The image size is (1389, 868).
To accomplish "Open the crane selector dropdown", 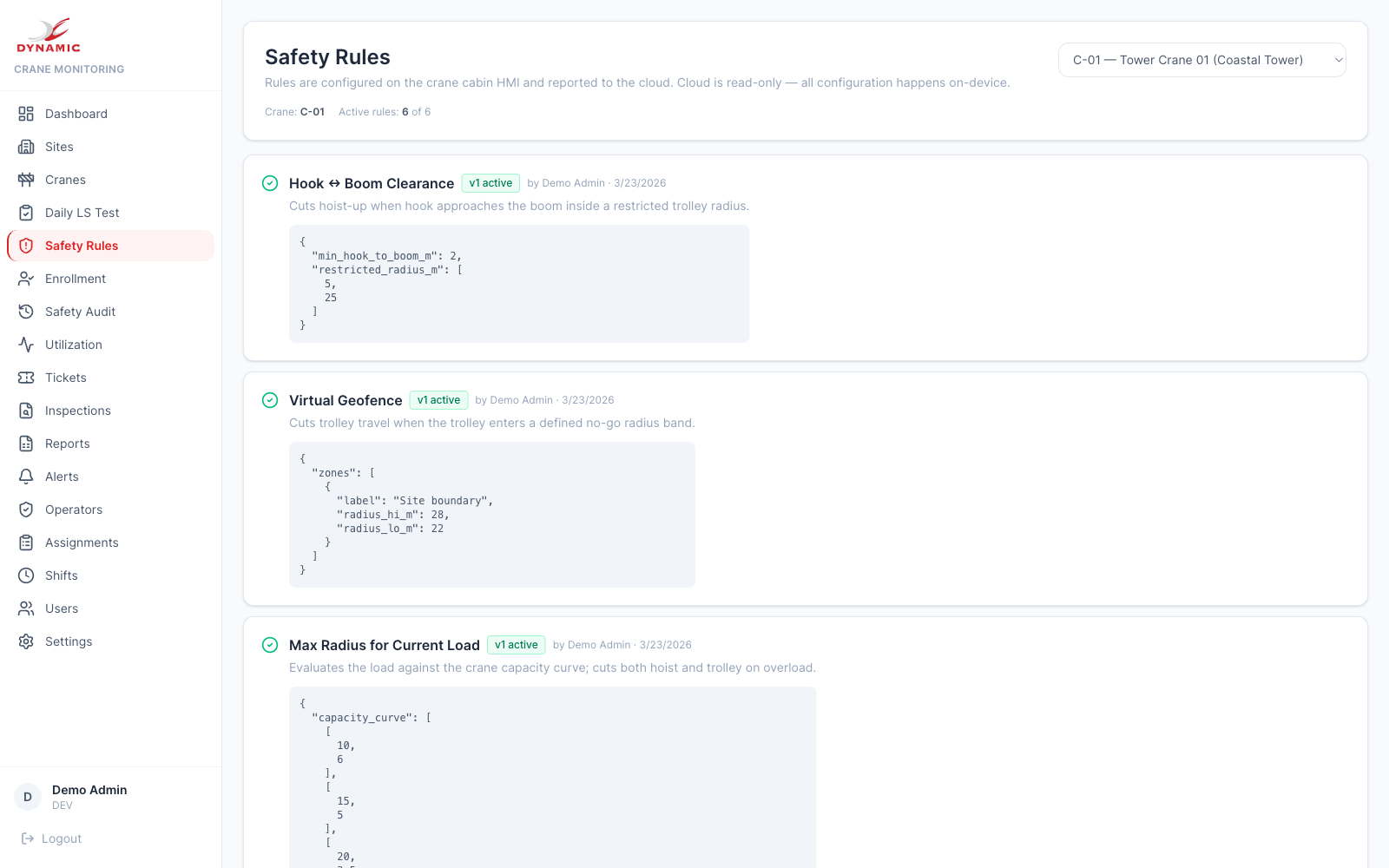I will point(1201,60).
